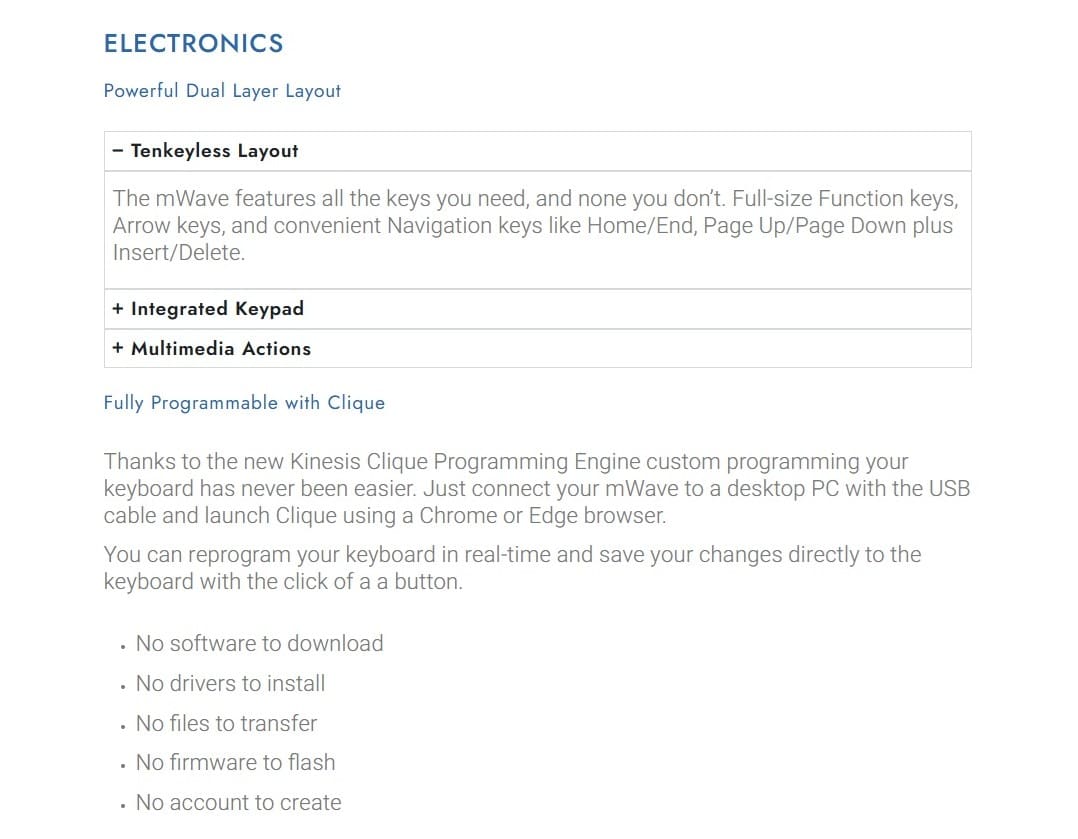The image size is (1078, 839).
Task: Click the 'Insert/Delete' text in Tenkeyless description
Action: pos(178,253)
